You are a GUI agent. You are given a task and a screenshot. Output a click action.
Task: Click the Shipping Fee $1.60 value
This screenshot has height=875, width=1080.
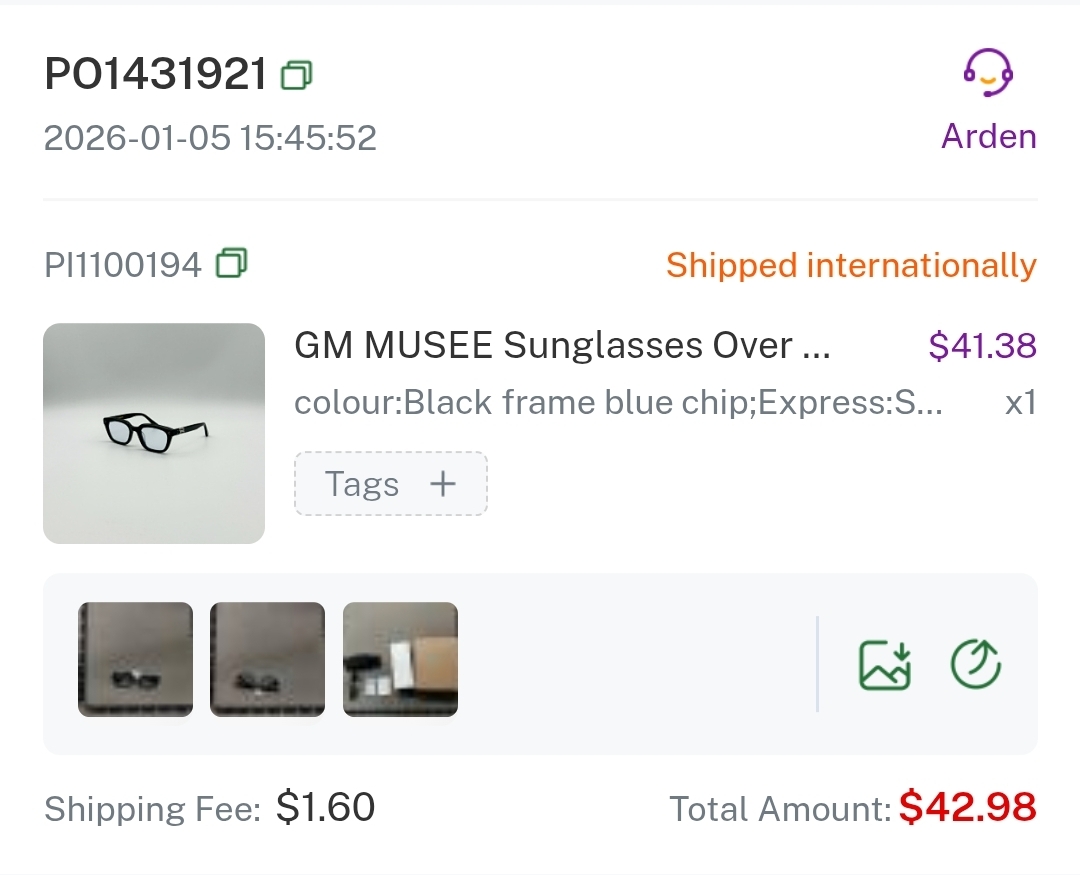[325, 807]
